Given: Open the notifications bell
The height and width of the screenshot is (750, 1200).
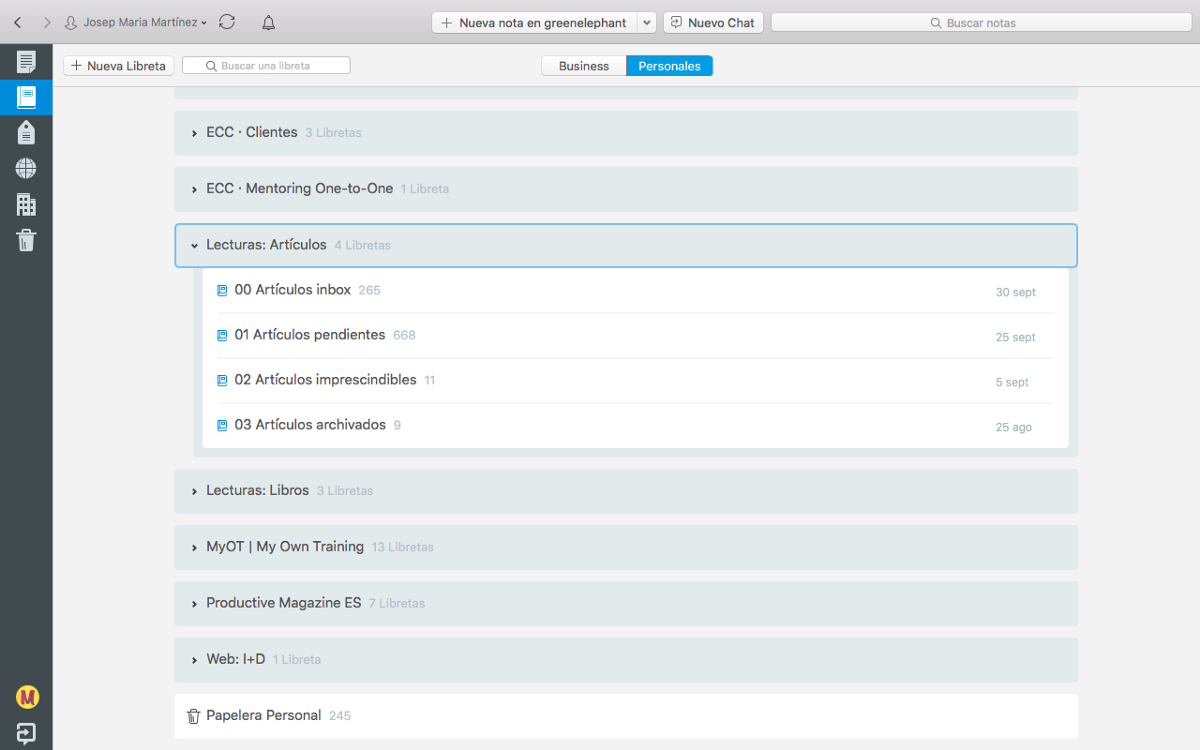Looking at the screenshot, I should 268,22.
